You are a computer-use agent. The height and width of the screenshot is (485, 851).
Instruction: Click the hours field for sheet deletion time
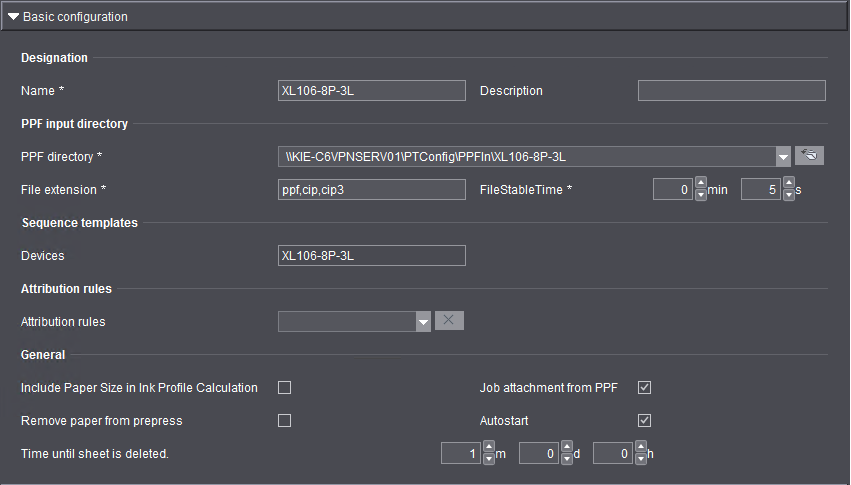pyautogui.click(x=613, y=453)
